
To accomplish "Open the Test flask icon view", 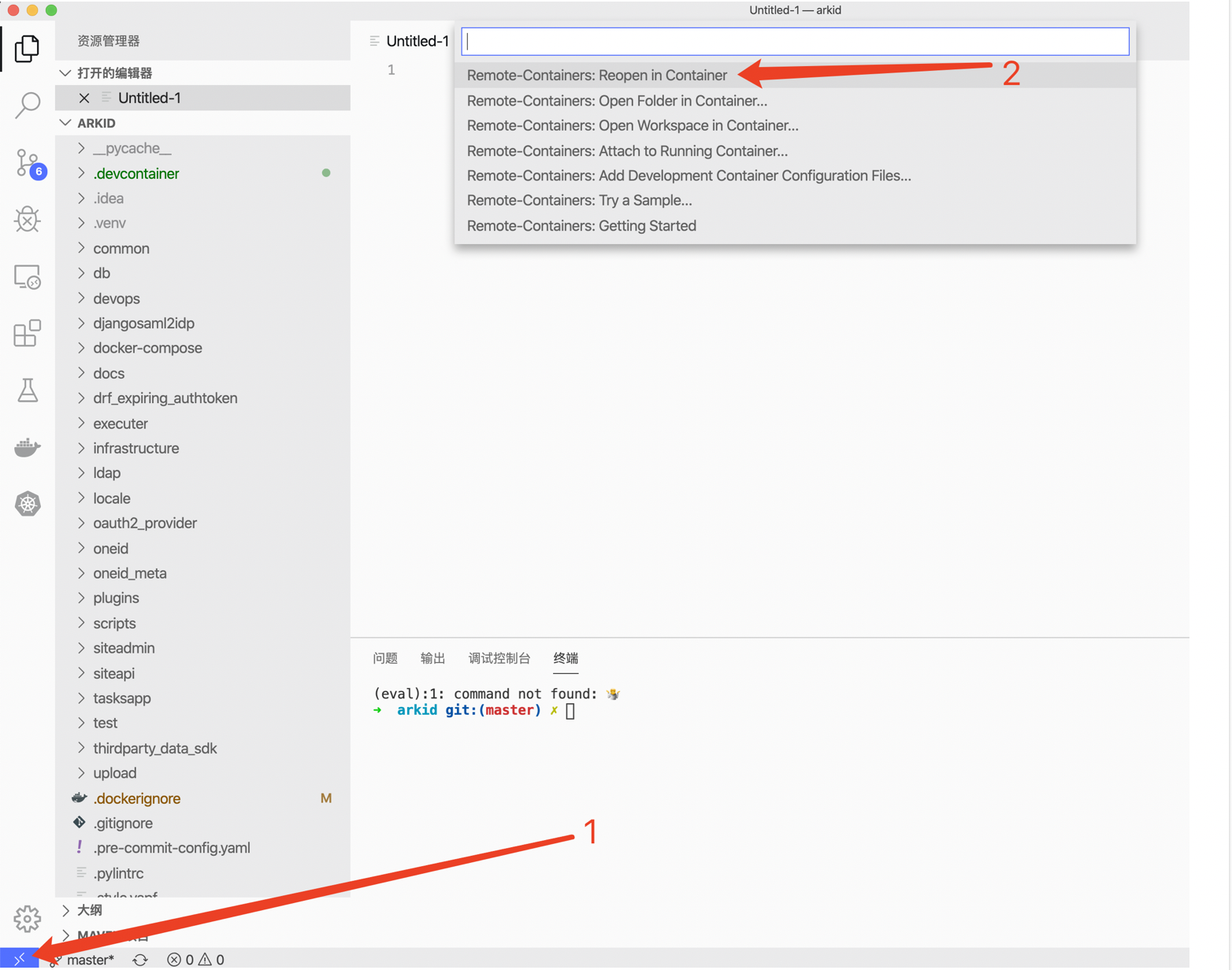I will click(x=27, y=390).
